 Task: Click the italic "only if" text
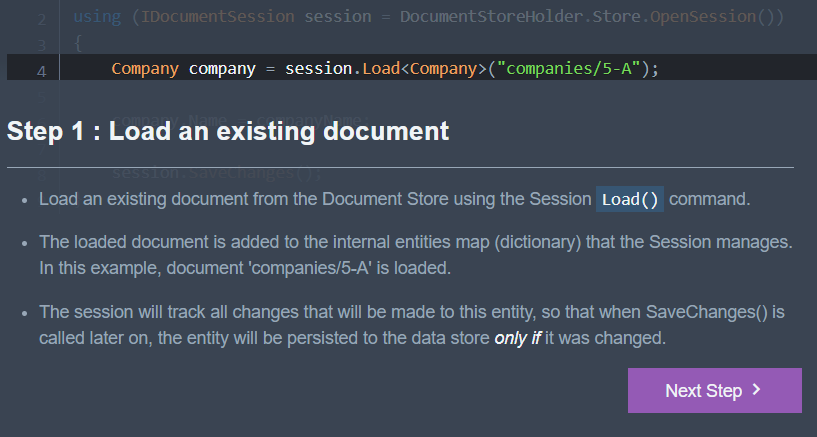pos(517,338)
